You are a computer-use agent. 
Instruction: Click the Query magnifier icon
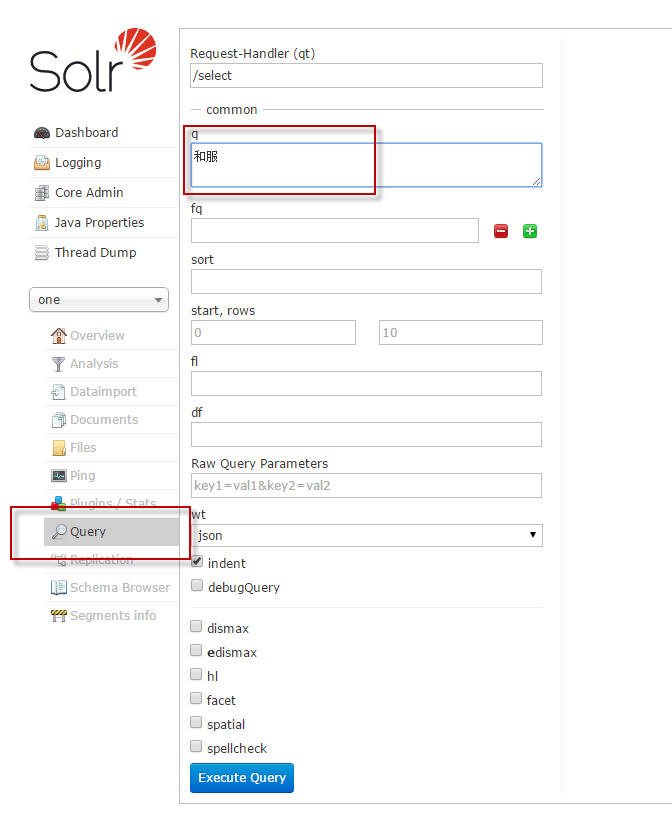(59, 532)
